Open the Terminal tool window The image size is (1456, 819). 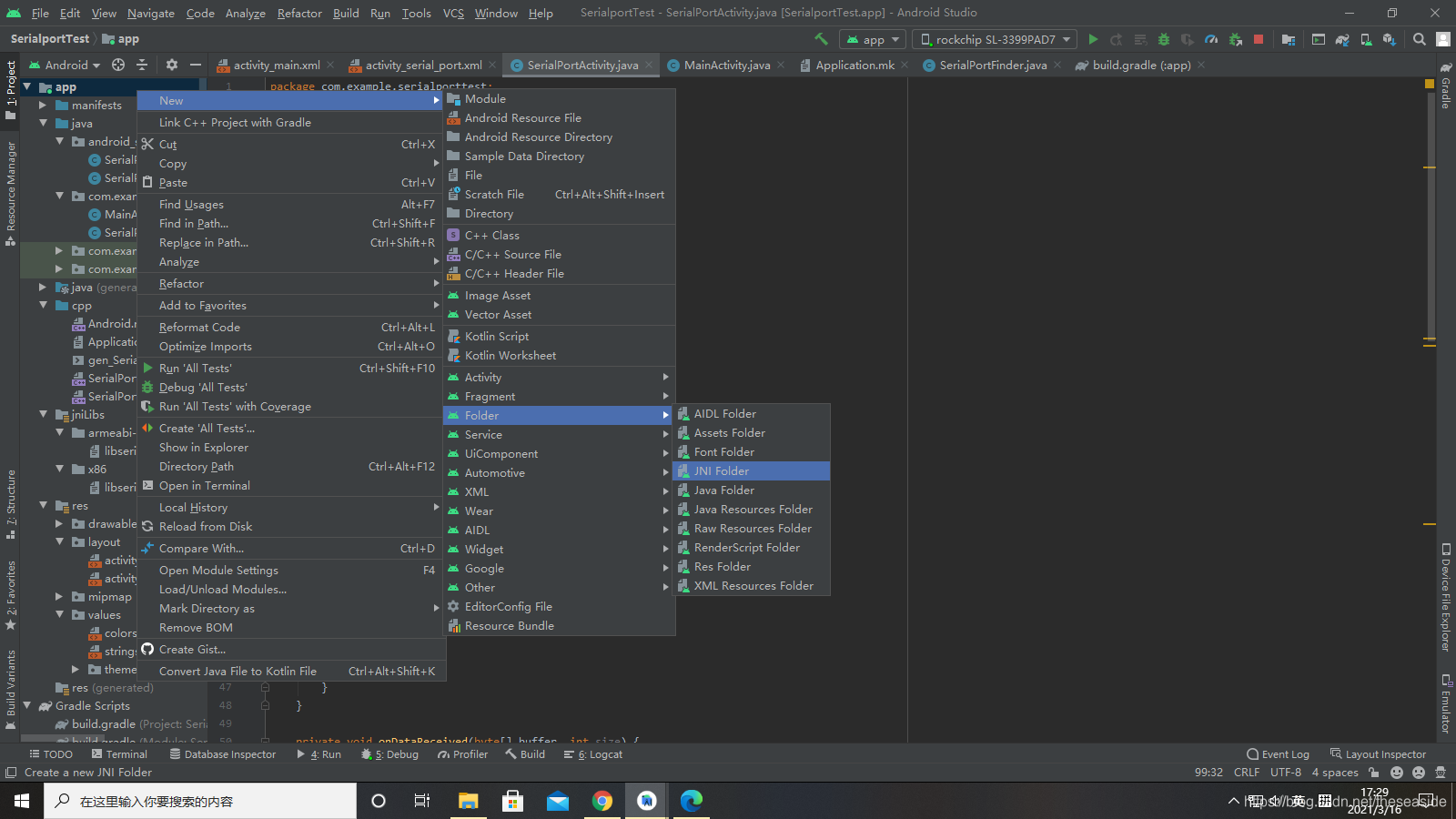point(119,754)
